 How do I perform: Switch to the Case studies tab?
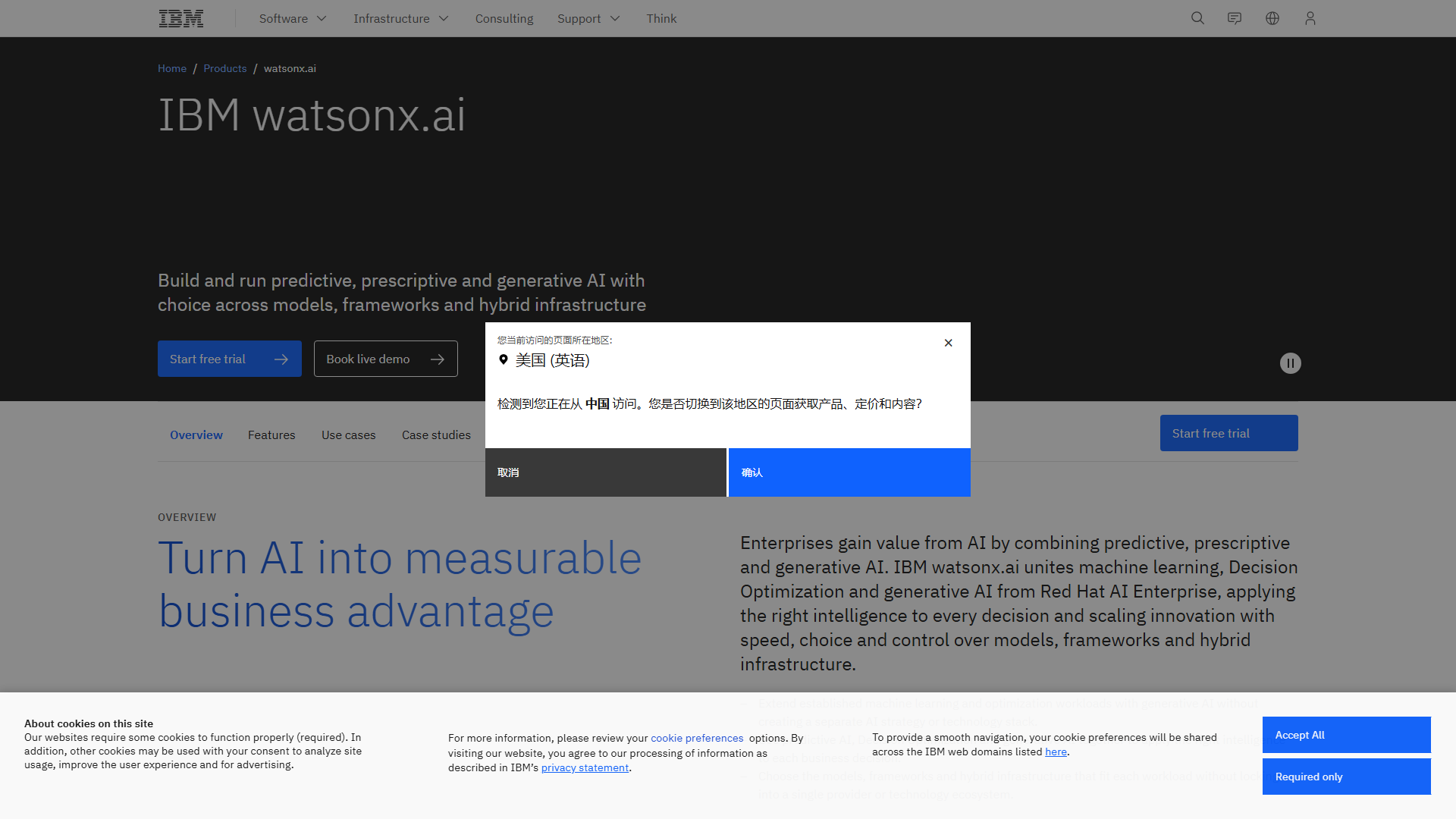(x=436, y=435)
